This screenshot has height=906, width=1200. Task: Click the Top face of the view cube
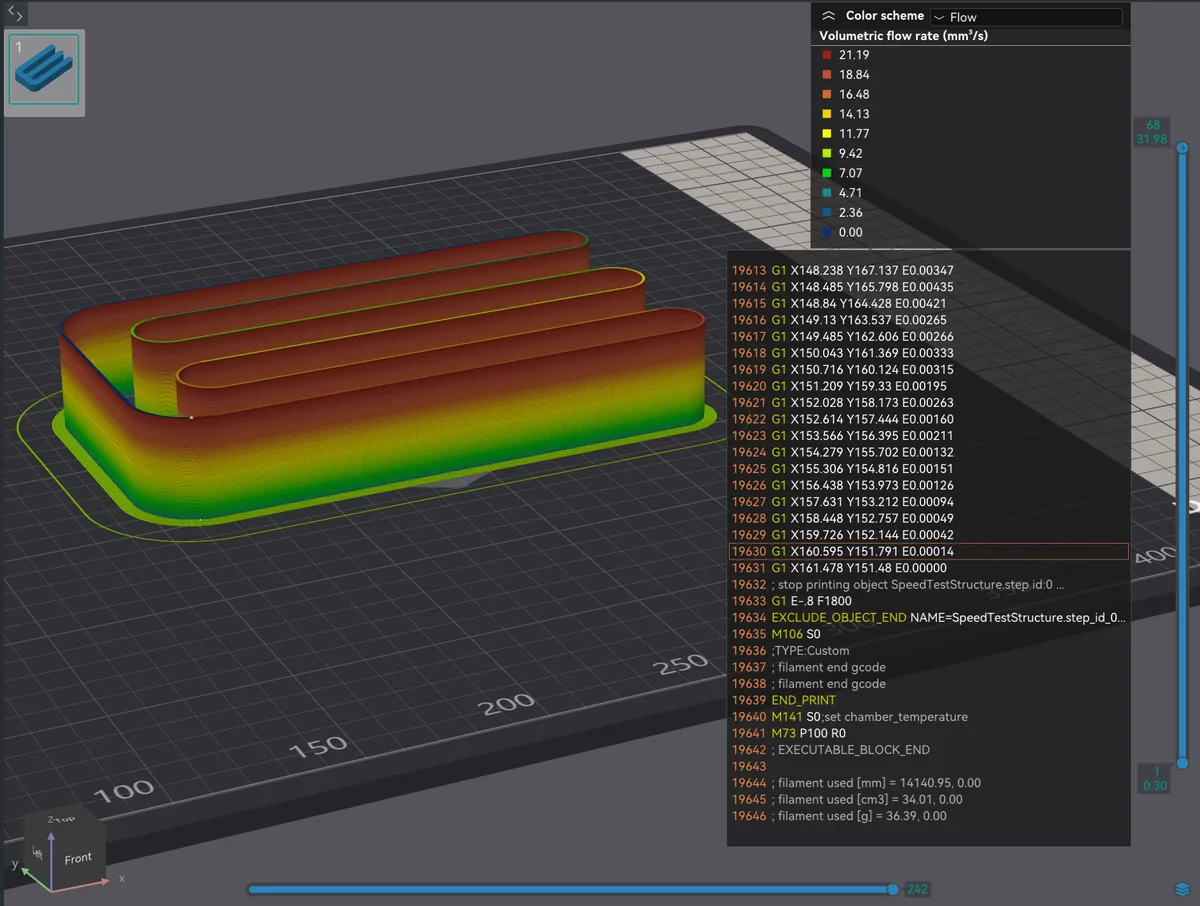click(x=62, y=820)
